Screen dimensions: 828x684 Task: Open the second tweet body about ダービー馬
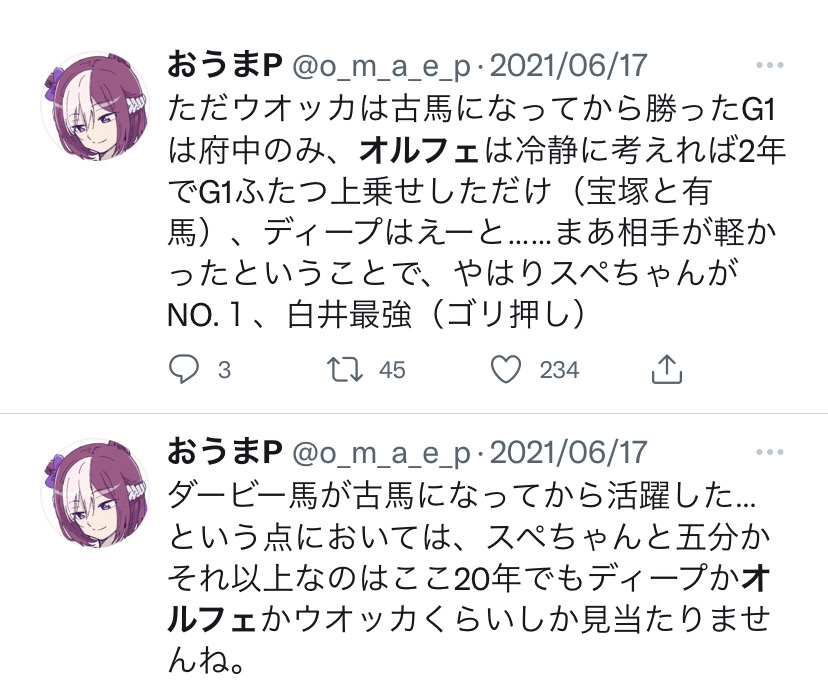point(468,578)
